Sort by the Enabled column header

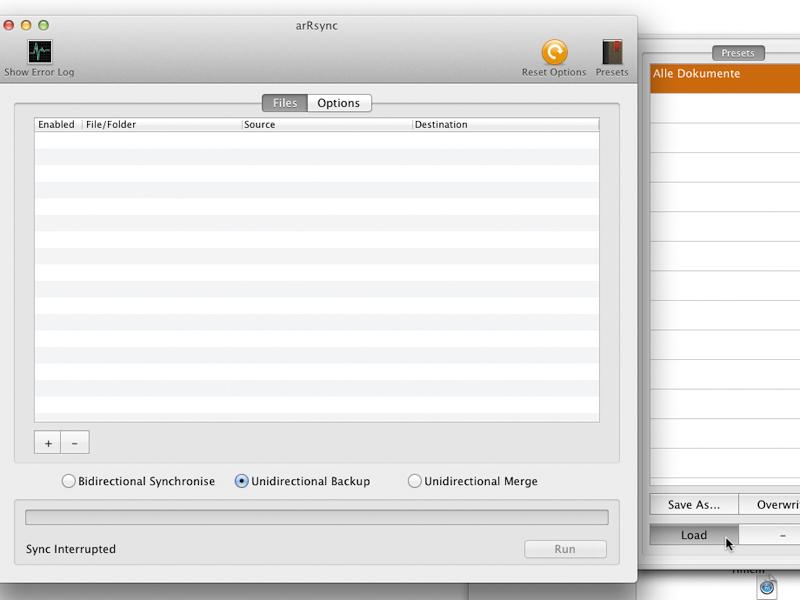click(x=58, y=124)
